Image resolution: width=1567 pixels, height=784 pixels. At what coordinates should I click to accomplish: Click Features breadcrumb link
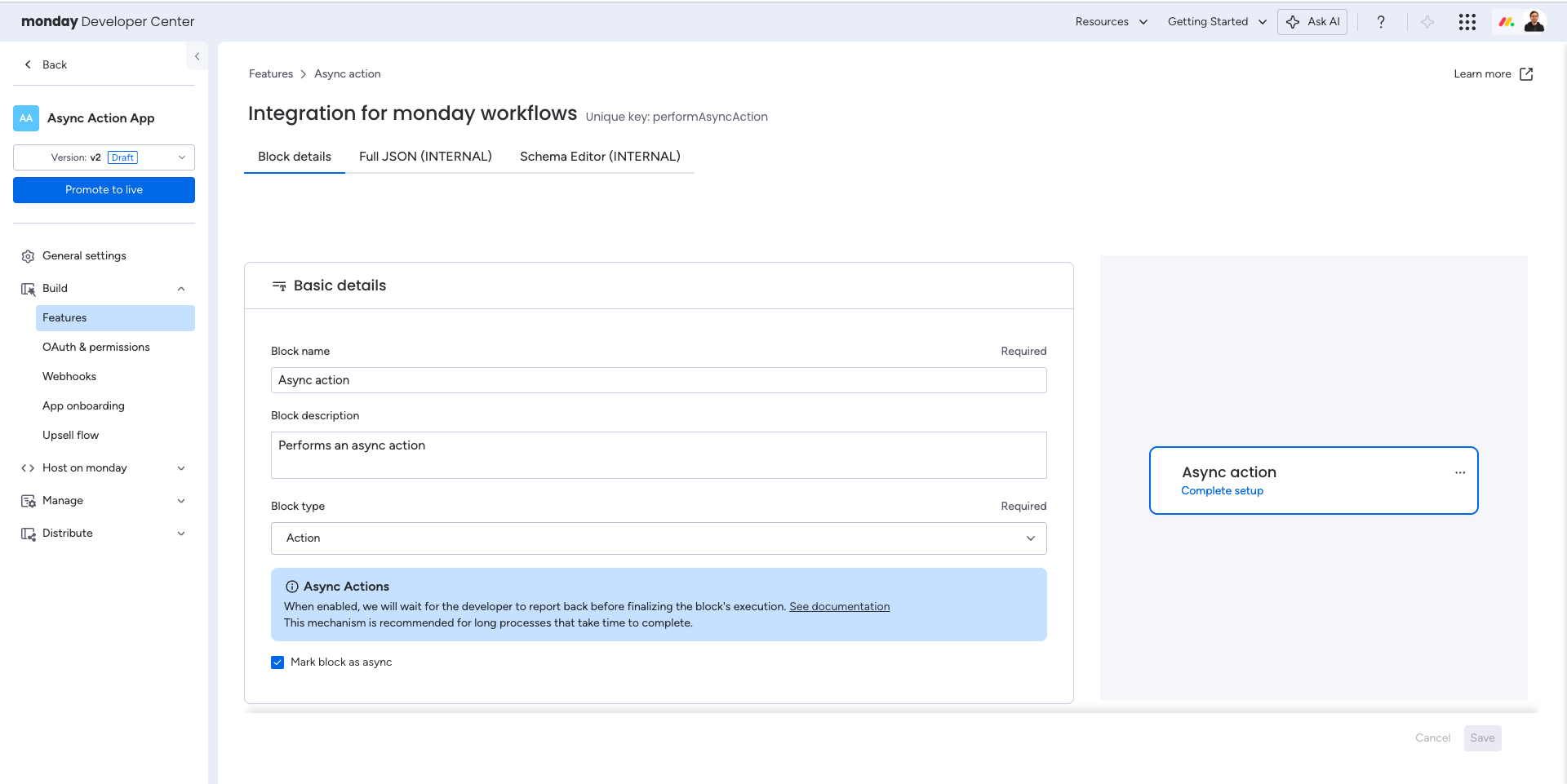click(x=271, y=74)
